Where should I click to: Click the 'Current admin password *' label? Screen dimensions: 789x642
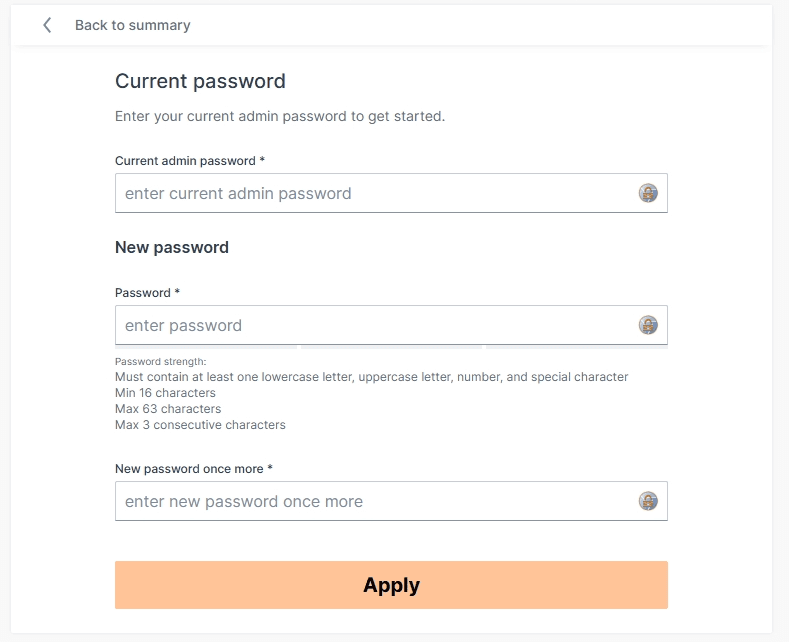190,160
